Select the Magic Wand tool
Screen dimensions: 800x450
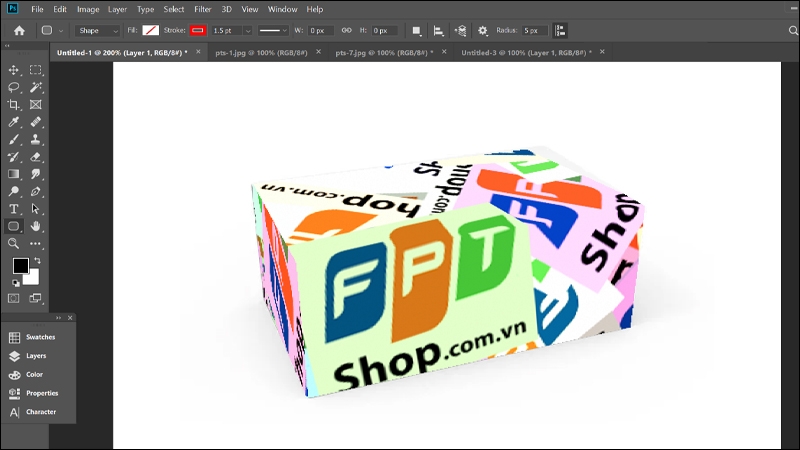pyautogui.click(x=35, y=87)
